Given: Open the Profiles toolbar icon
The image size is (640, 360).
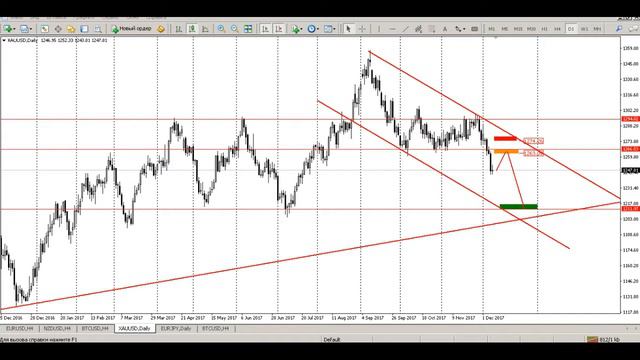Looking at the screenshot, I should click(x=25, y=29).
